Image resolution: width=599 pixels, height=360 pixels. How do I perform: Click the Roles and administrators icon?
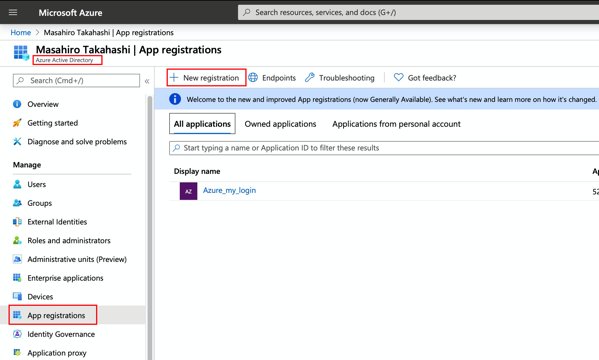click(17, 240)
